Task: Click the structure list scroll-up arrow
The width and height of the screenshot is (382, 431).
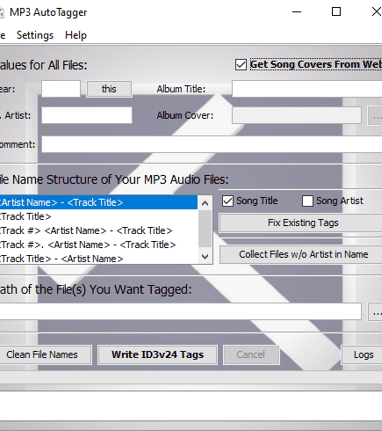Action: pyautogui.click(x=205, y=203)
